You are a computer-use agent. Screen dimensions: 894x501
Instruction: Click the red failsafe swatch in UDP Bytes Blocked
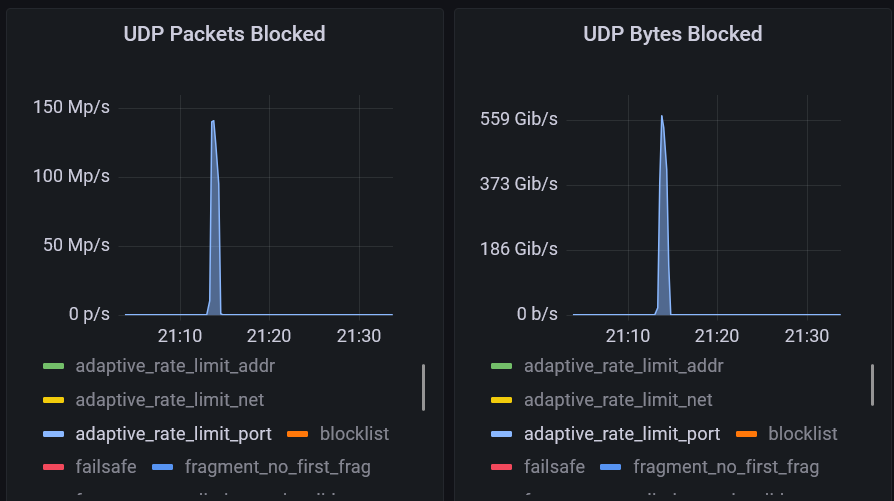[x=502, y=467]
